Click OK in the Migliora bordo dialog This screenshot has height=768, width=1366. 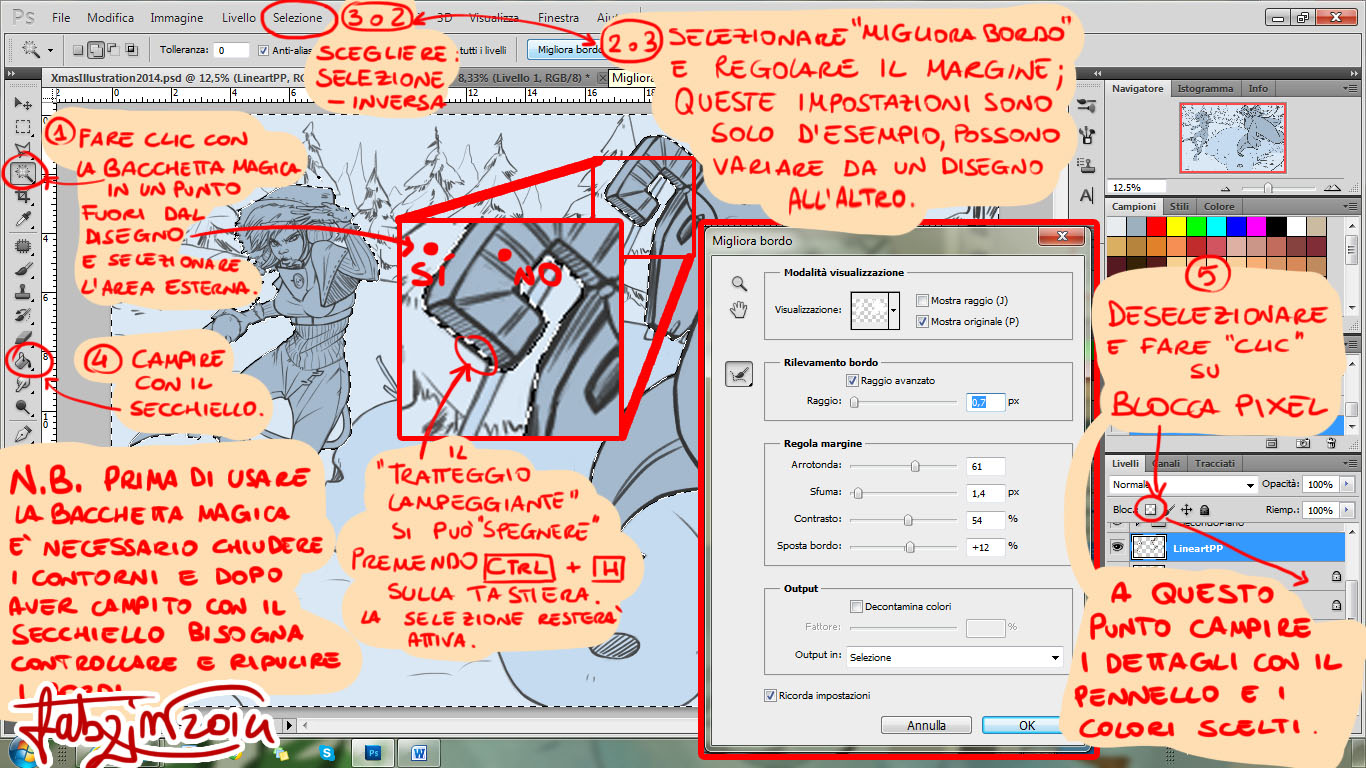coord(1026,726)
